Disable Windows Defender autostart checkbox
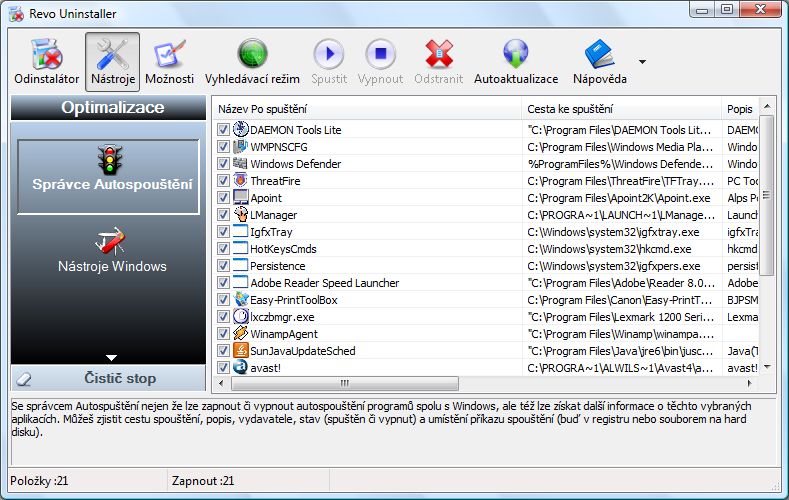This screenshot has height=500, width=789. [x=223, y=164]
